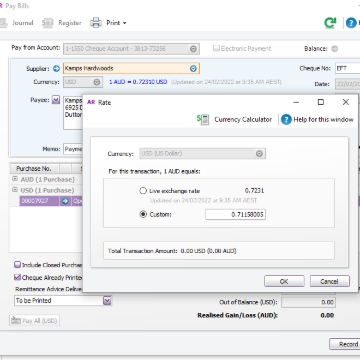Open help icon in Pay Bills toolbar
The image size is (360, 360).
pyautogui.click(x=351, y=23)
